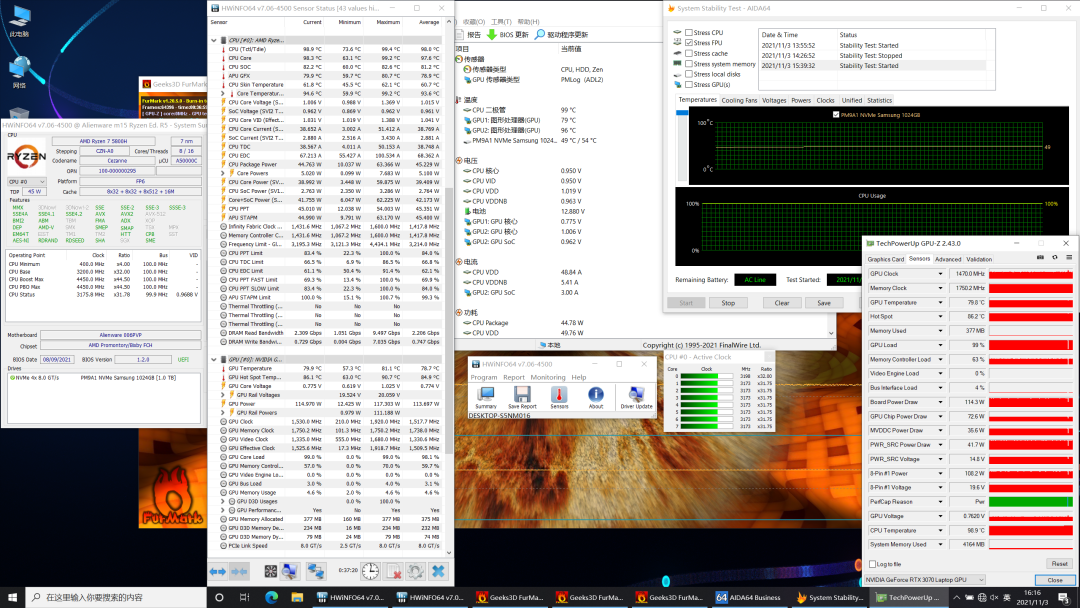Open Program menu in HWiNFO64 window
The image size is (1080, 608).
point(484,377)
